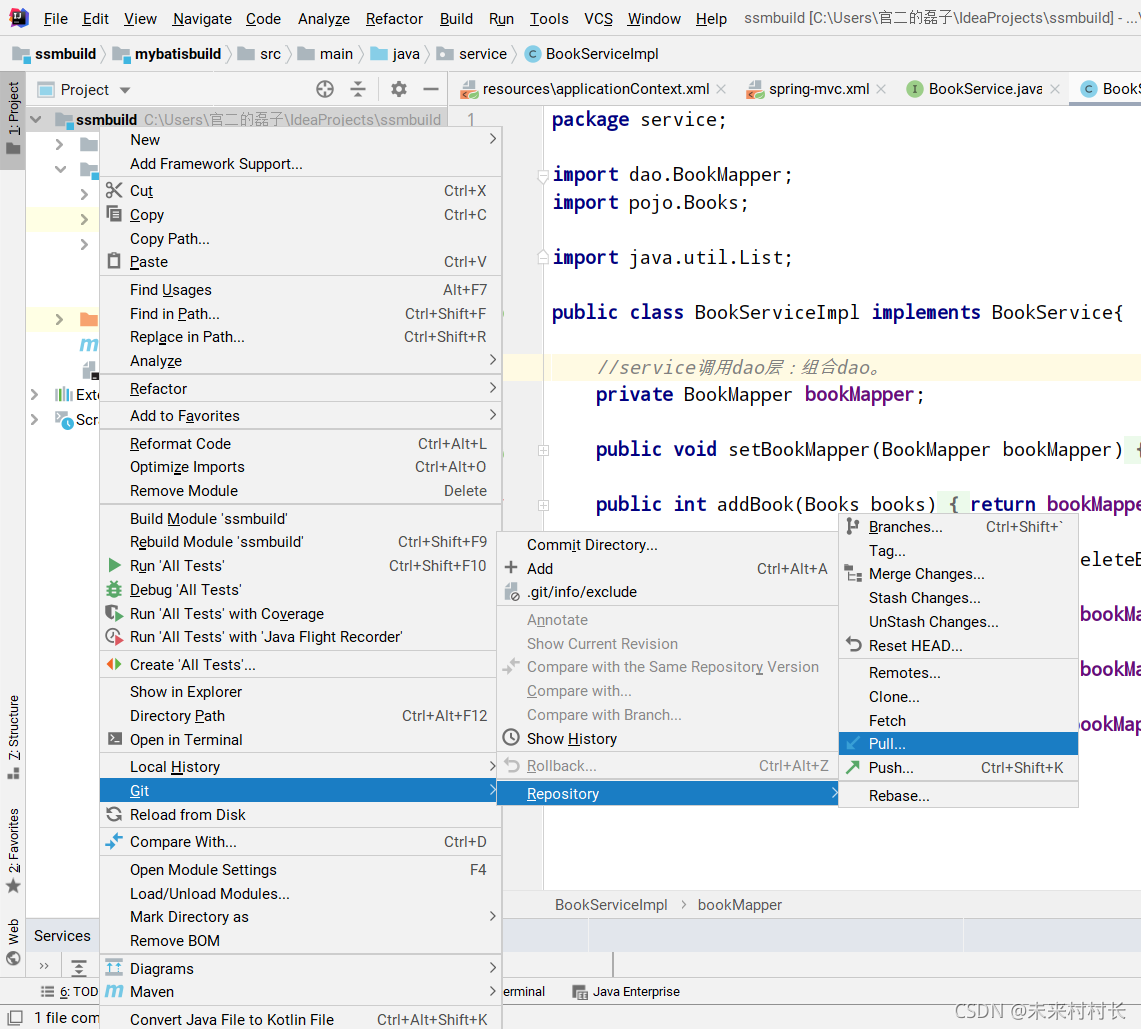Close the applicationContext.xml tab
This screenshot has width=1141, height=1029.
[721, 89]
